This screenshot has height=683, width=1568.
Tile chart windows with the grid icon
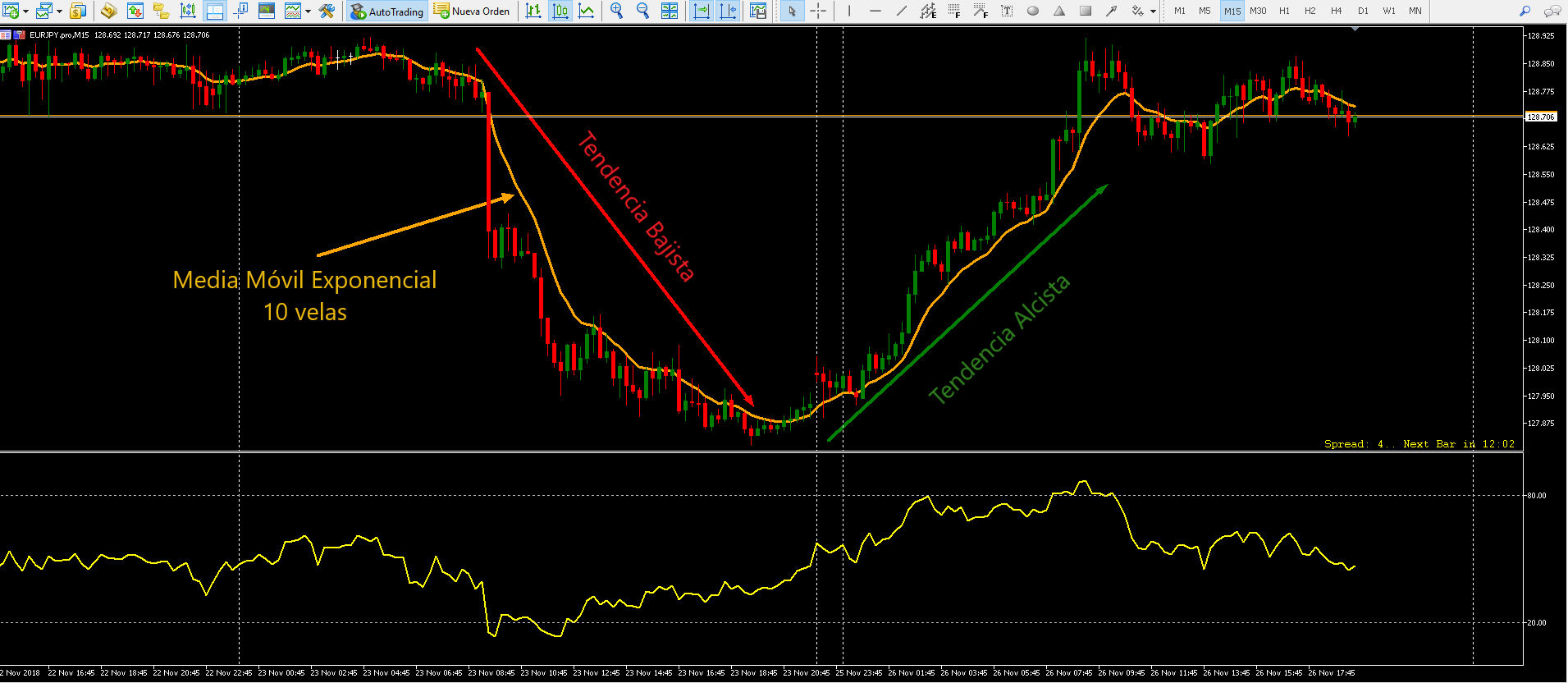point(670,11)
